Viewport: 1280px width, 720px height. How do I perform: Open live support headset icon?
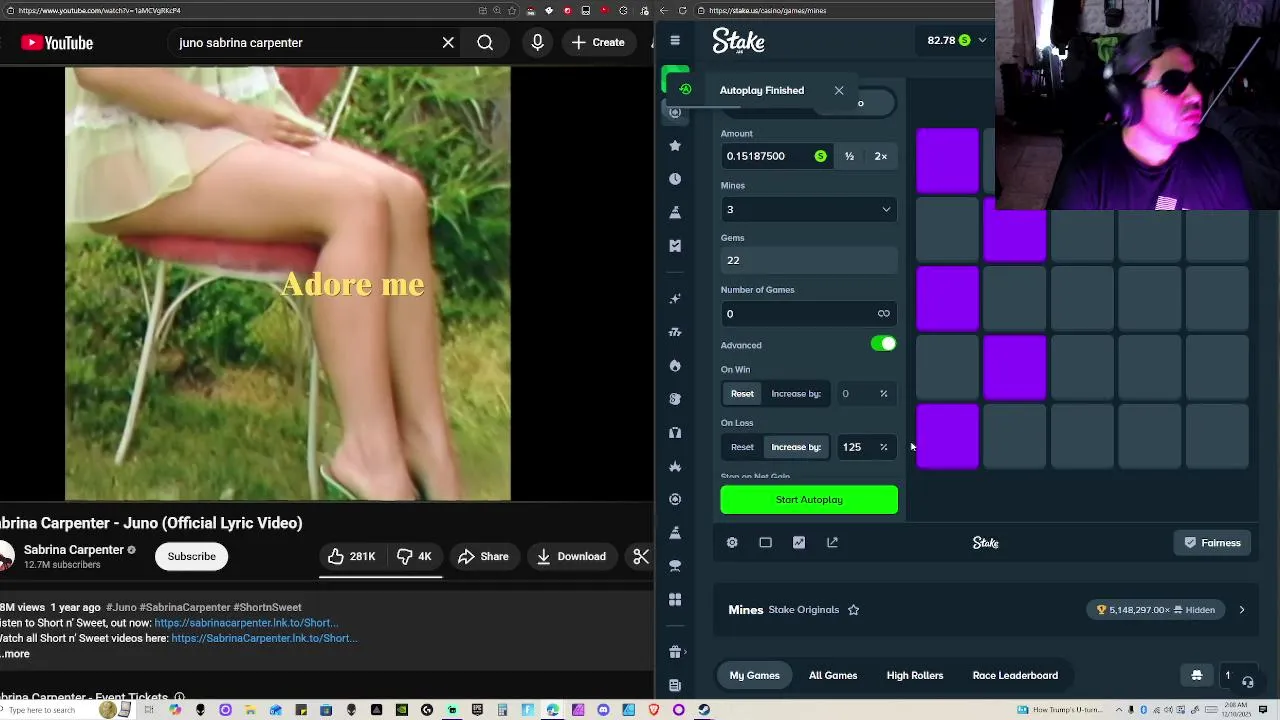[x=1247, y=681]
